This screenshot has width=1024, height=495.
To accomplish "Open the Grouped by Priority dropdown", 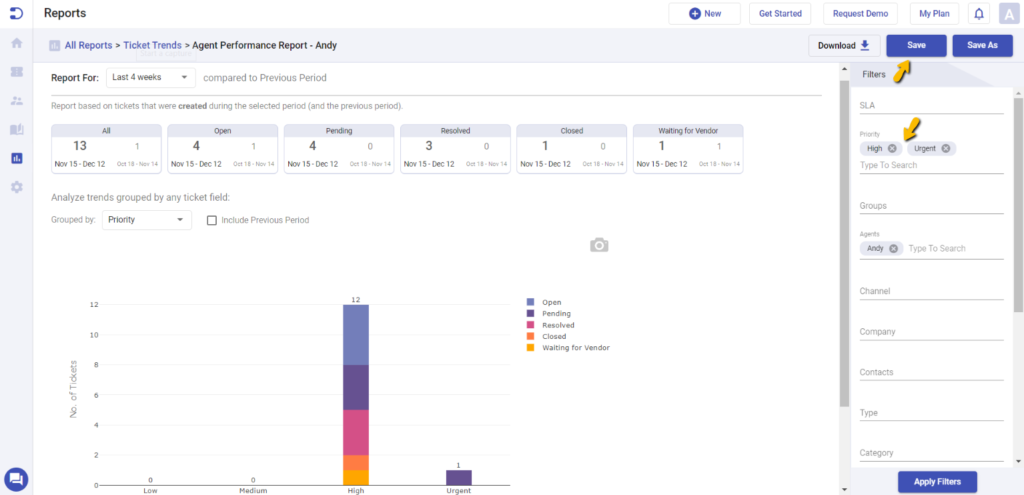I will coord(146,220).
